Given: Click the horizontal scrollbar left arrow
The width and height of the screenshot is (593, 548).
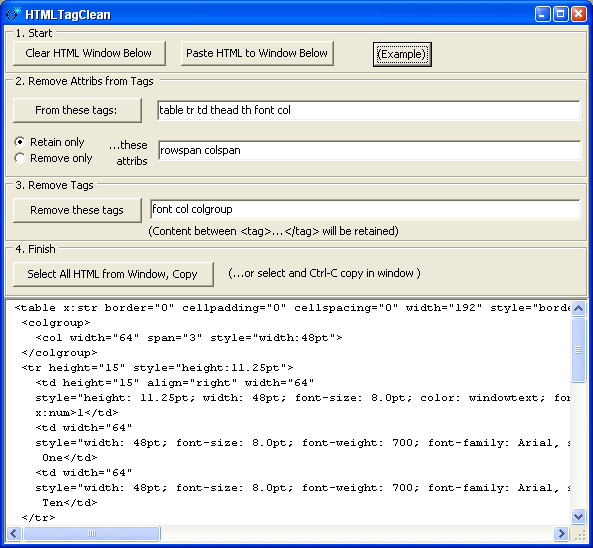Looking at the screenshot, I should pyautogui.click(x=14, y=534).
